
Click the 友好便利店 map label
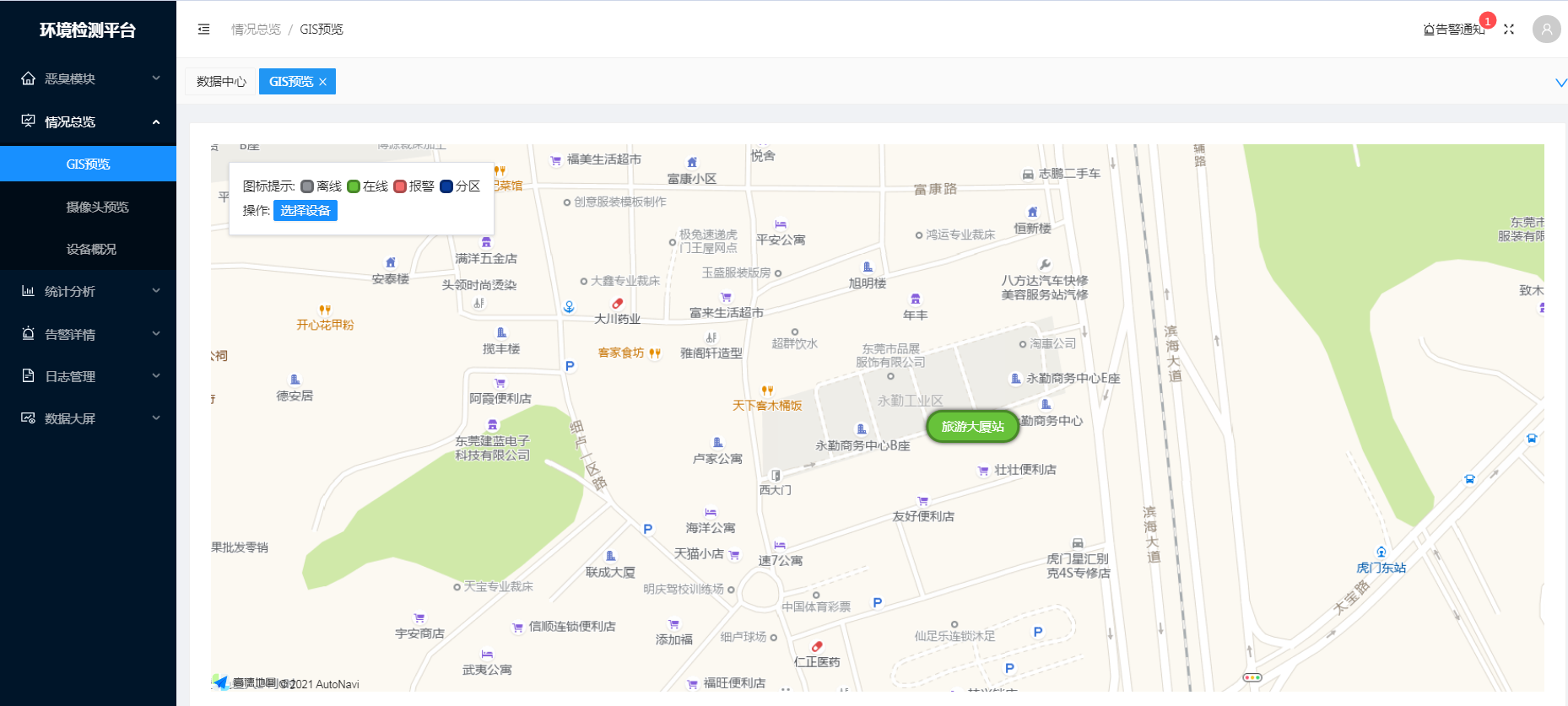923,516
